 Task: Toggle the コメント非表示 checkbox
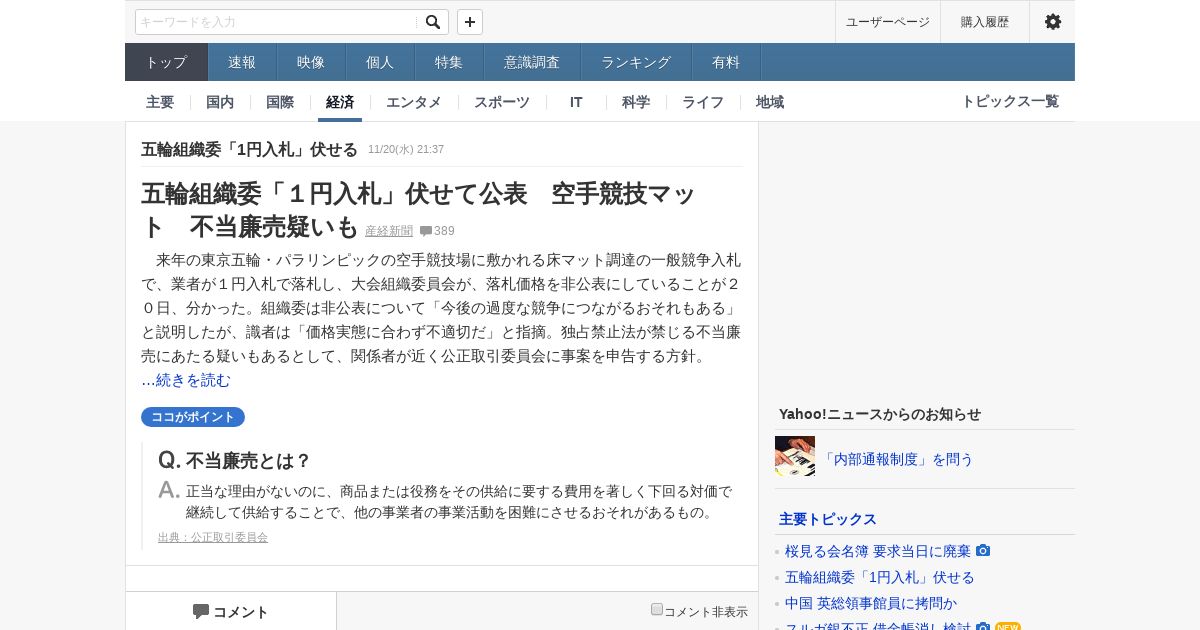[657, 609]
